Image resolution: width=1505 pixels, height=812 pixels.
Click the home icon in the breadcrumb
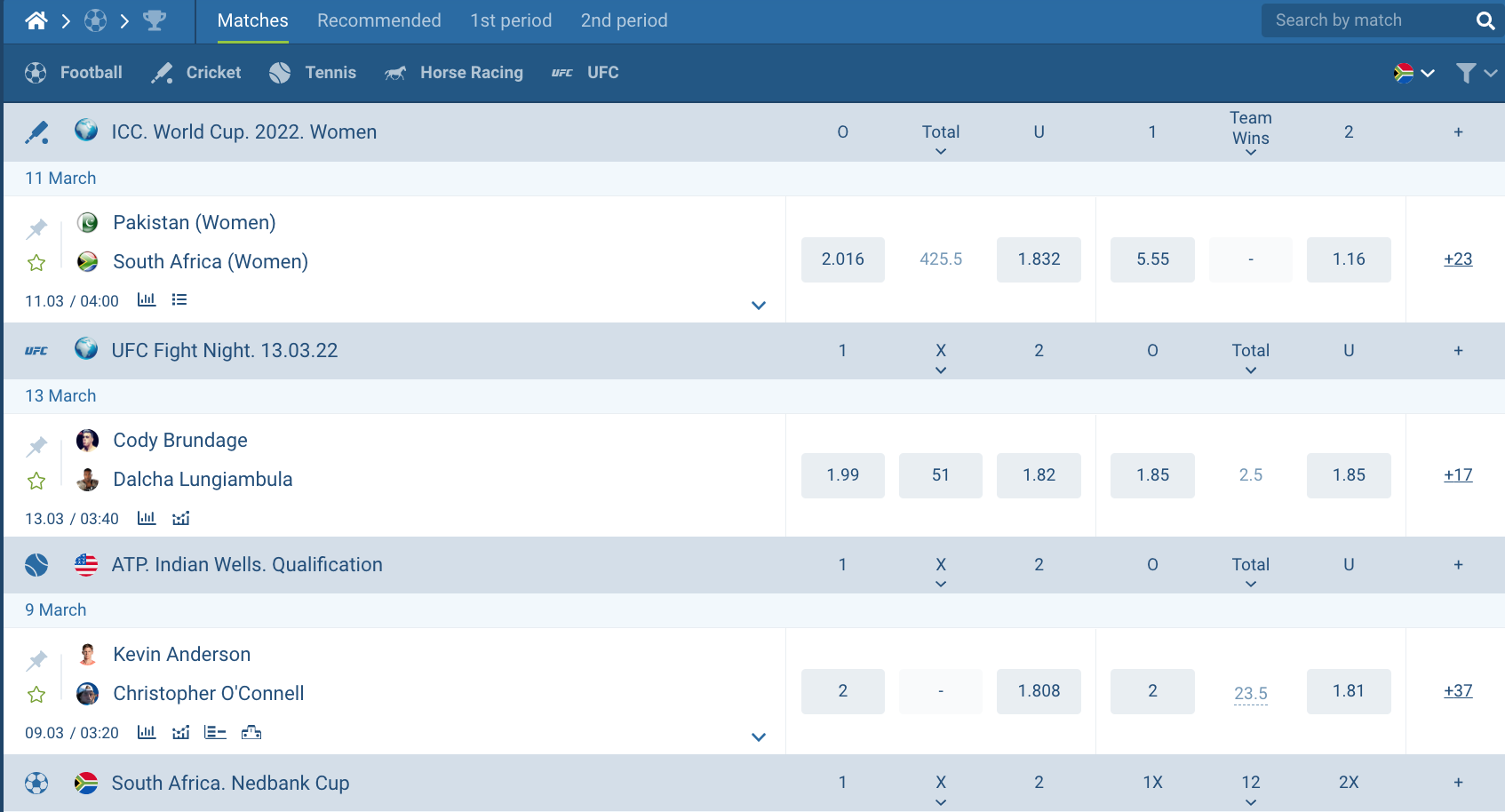point(36,19)
